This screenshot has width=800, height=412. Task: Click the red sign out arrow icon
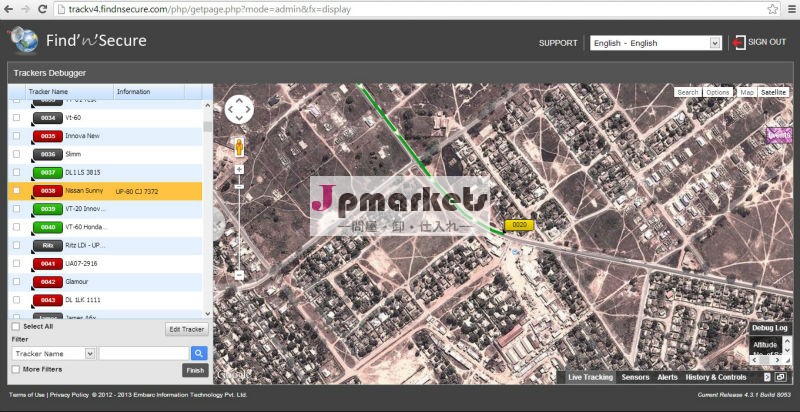tap(738, 42)
